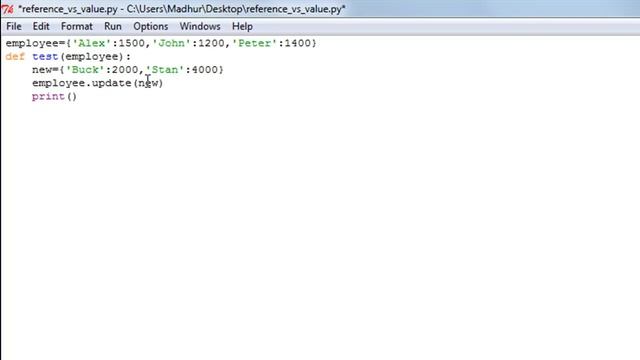
Task: Open the Options menu
Action: pos(151,27)
